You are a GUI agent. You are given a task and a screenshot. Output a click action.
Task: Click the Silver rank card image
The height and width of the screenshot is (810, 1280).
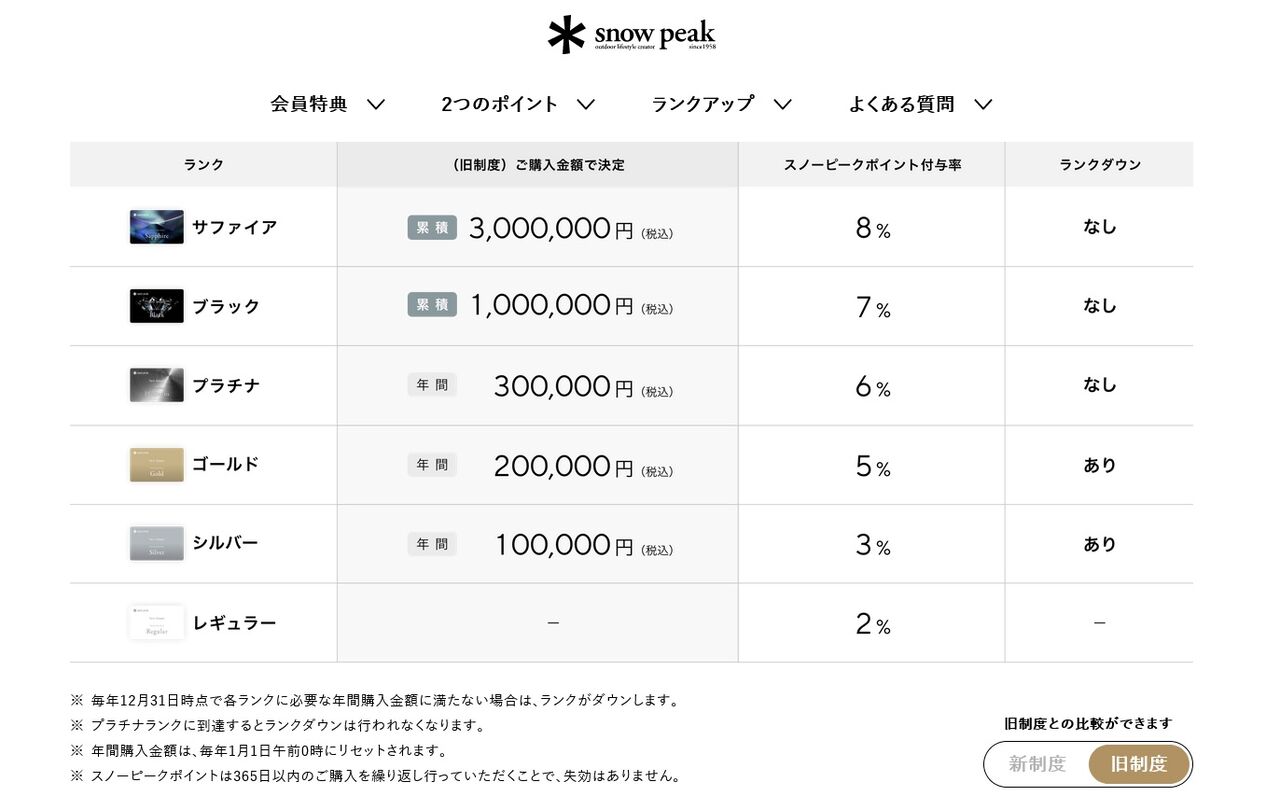156,543
